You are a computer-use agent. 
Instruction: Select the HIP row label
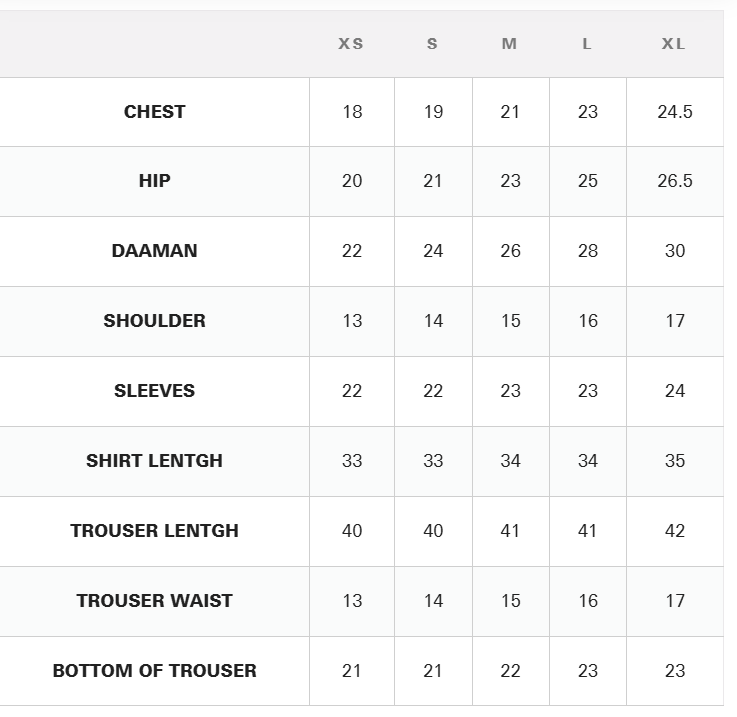point(155,181)
